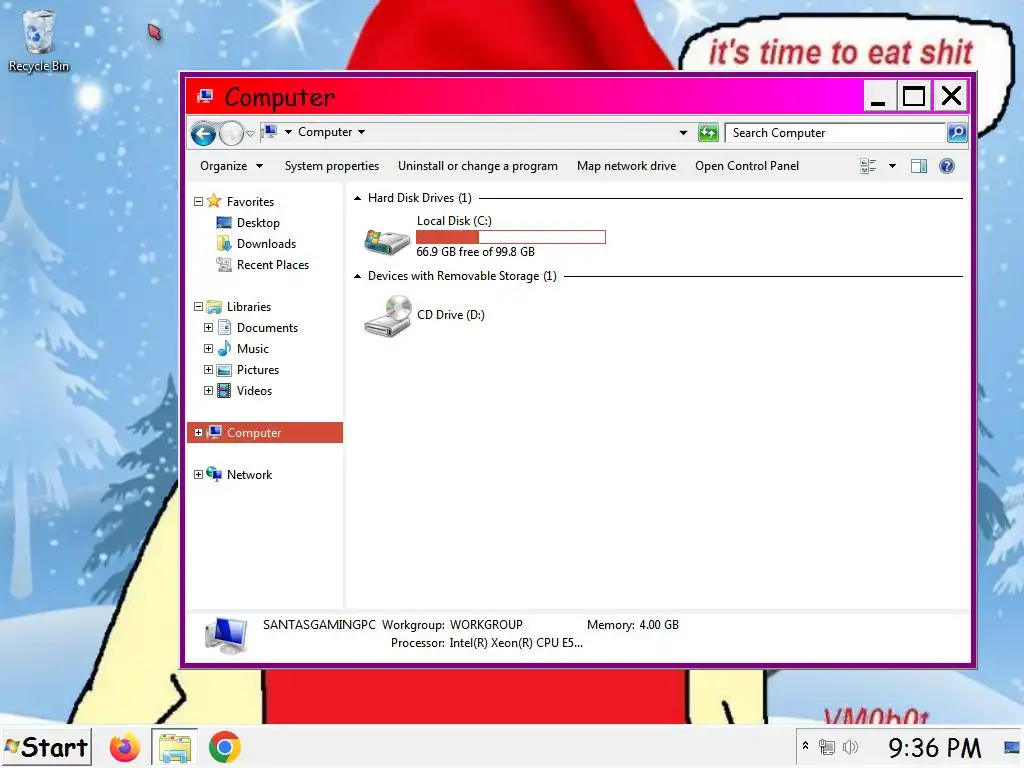Image resolution: width=1024 pixels, height=768 pixels.
Task: Expand the Pictures library node
Action: [x=208, y=370]
